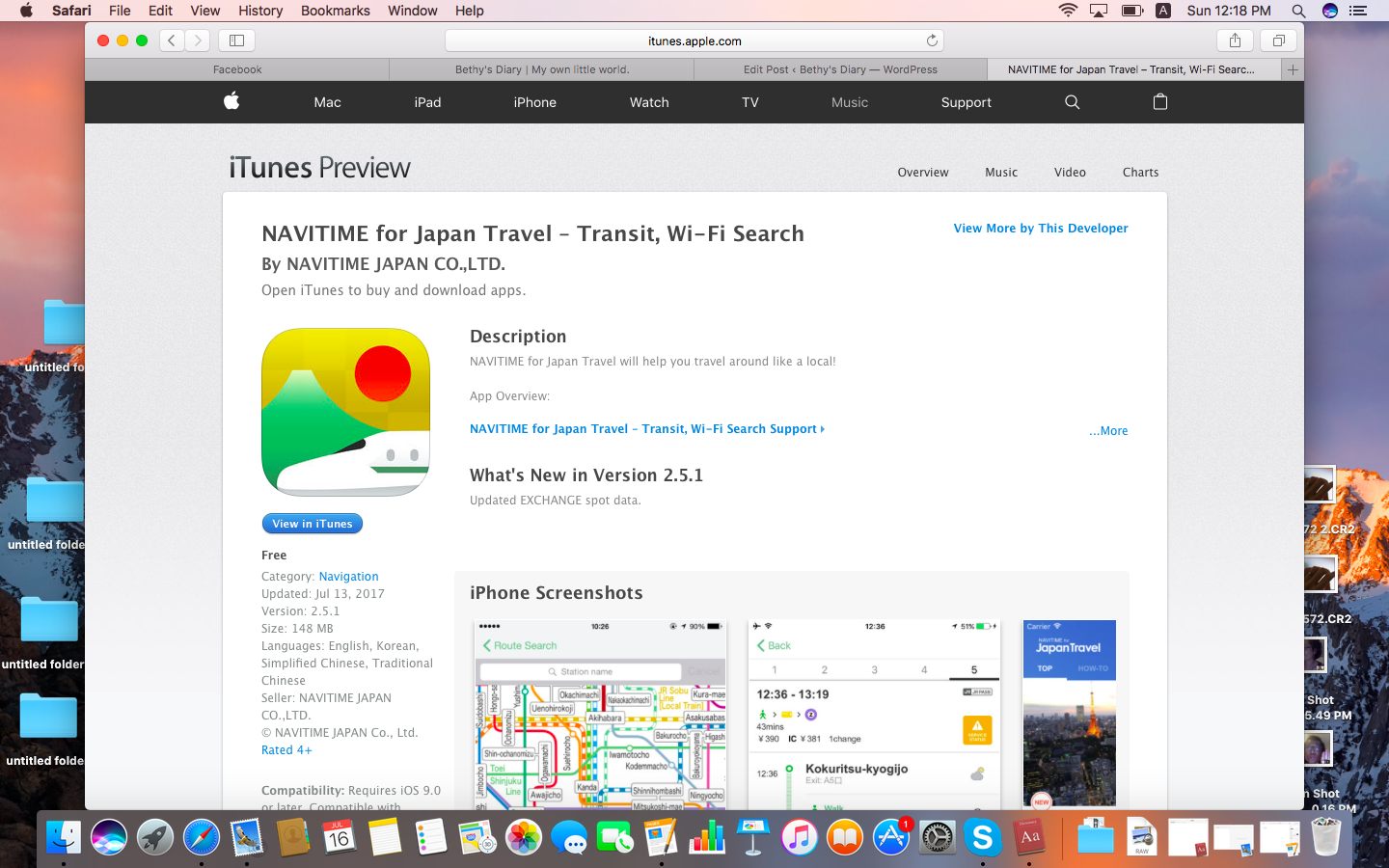The height and width of the screenshot is (868, 1389).
Task: Open the Charts section of iTunes Preview
Action: (x=1140, y=173)
